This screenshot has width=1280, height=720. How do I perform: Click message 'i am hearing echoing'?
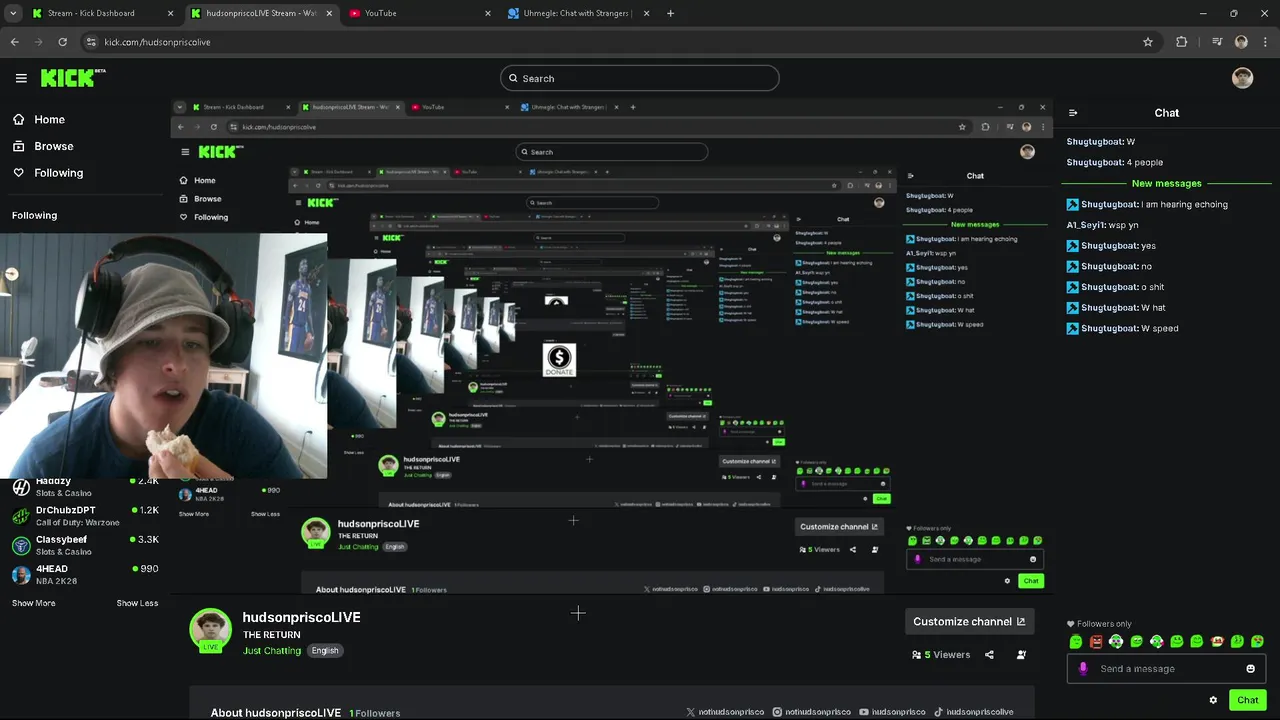(1184, 204)
